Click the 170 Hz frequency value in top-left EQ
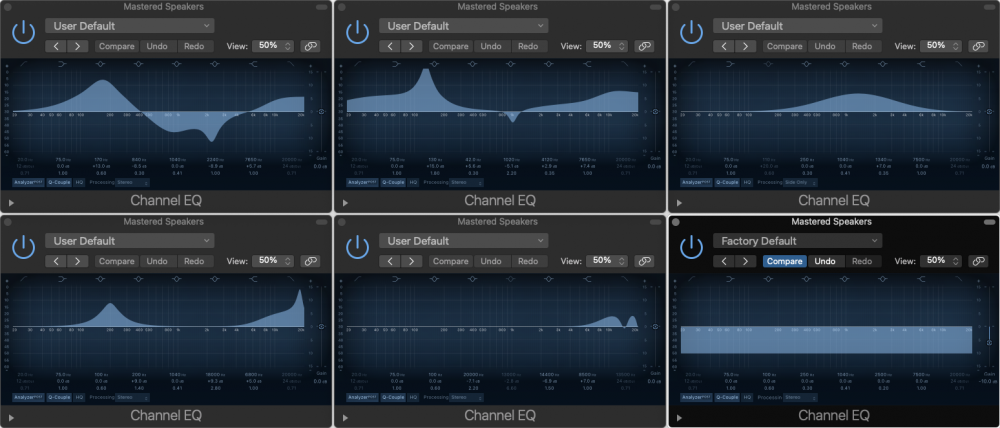This screenshot has height=428, width=1000. click(x=101, y=159)
